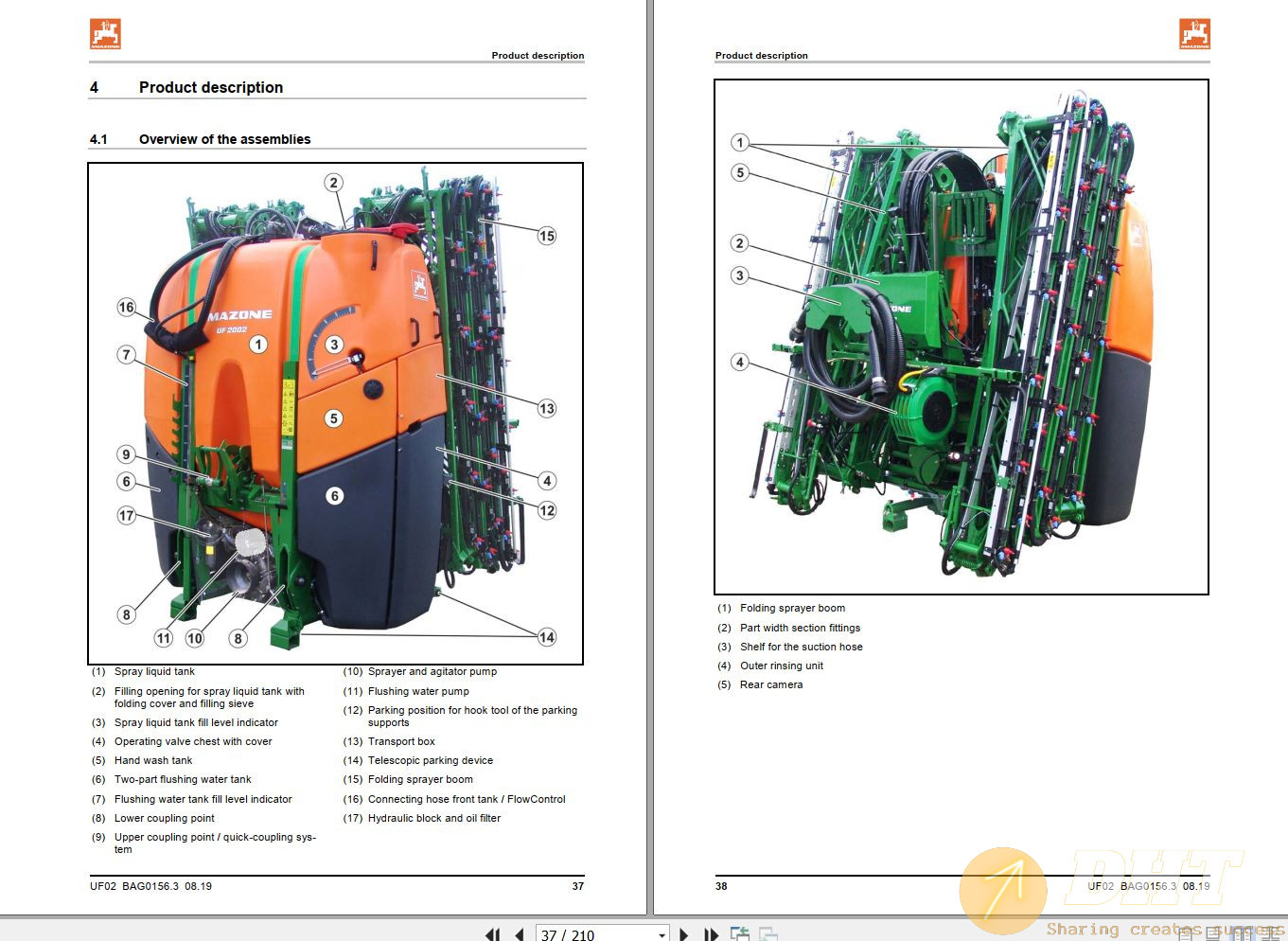Click legend entry "Outer rinsing unit"

(782, 666)
